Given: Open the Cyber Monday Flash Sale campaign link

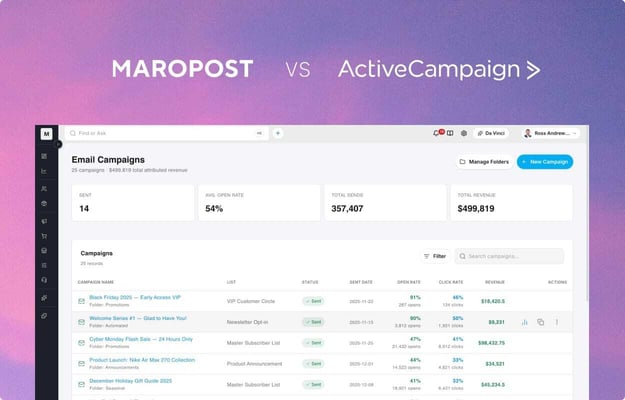Looking at the screenshot, I should (x=141, y=339).
